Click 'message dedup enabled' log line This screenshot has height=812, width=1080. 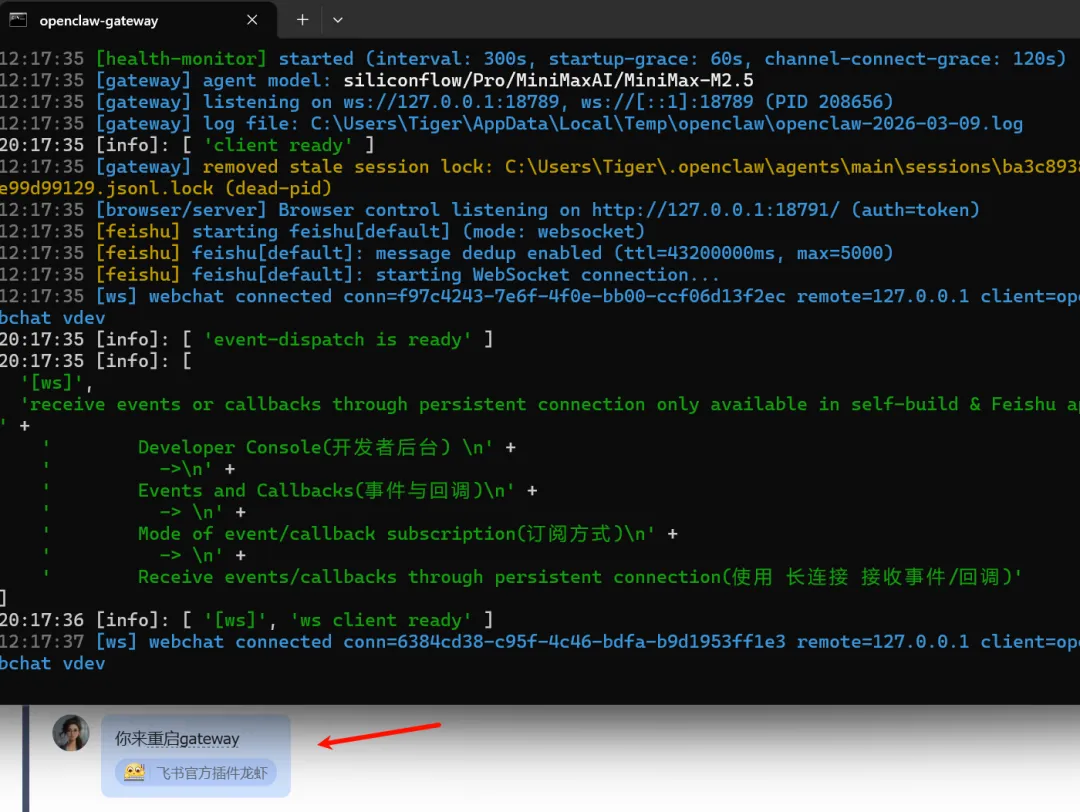[x=488, y=253]
